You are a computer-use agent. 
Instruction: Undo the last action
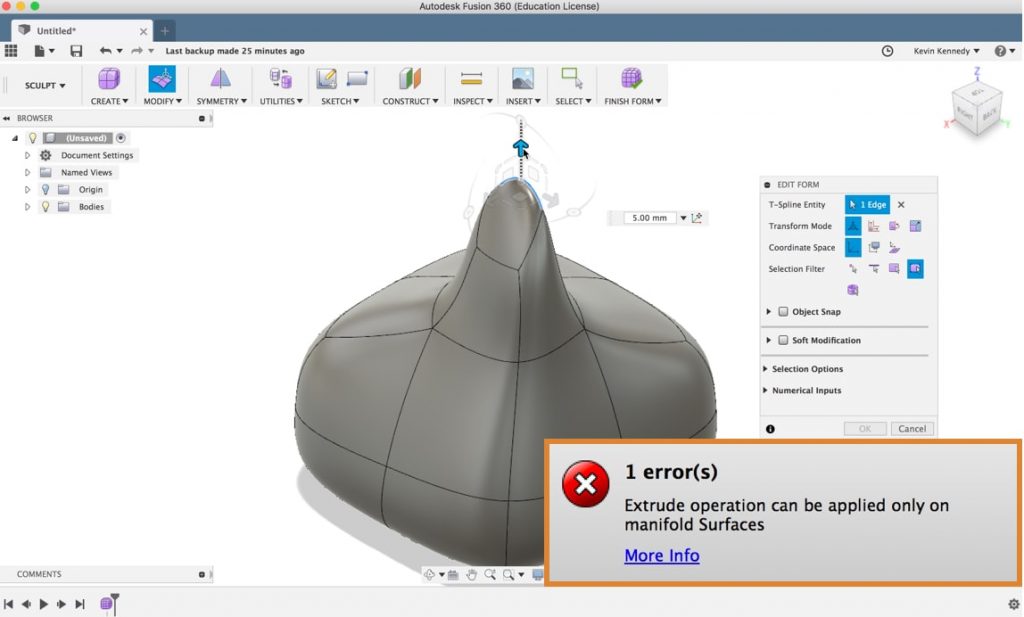coord(105,51)
